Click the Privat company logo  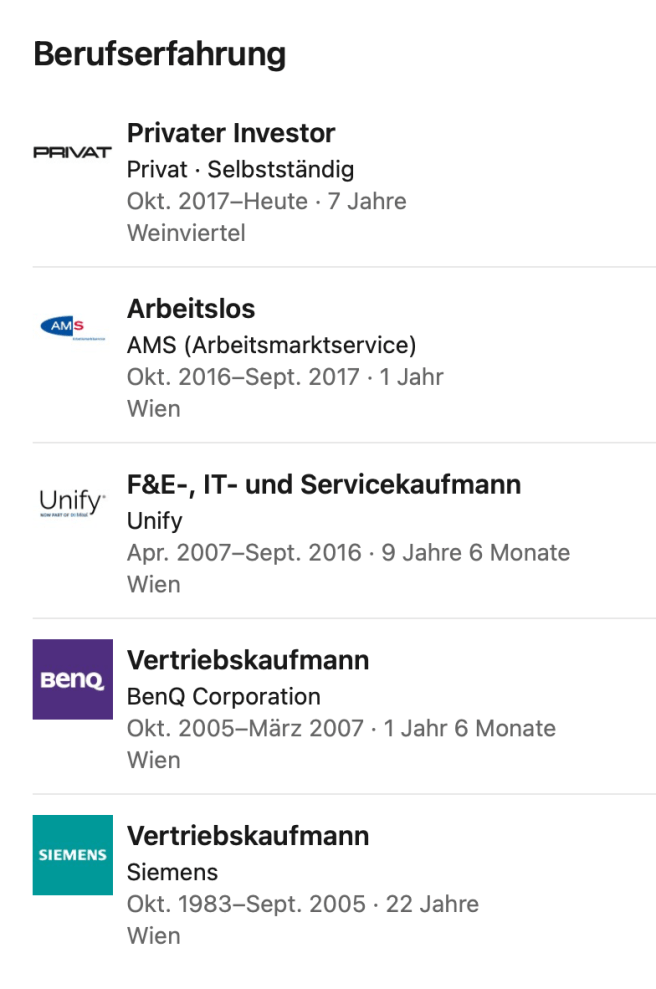tap(72, 152)
